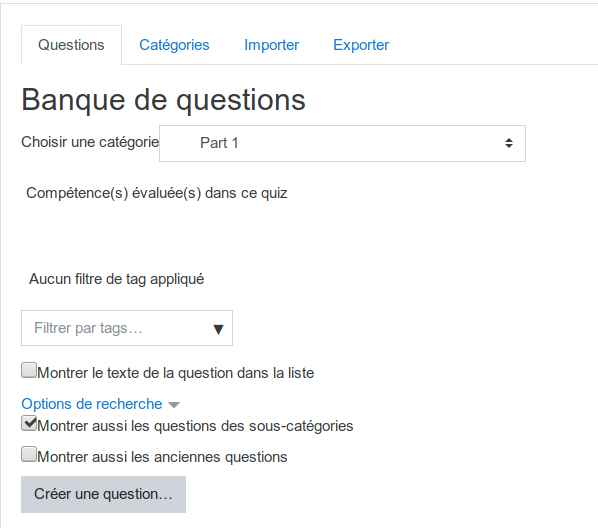Click the Filtrer par tags input field
The image size is (598, 528).
(x=118, y=328)
